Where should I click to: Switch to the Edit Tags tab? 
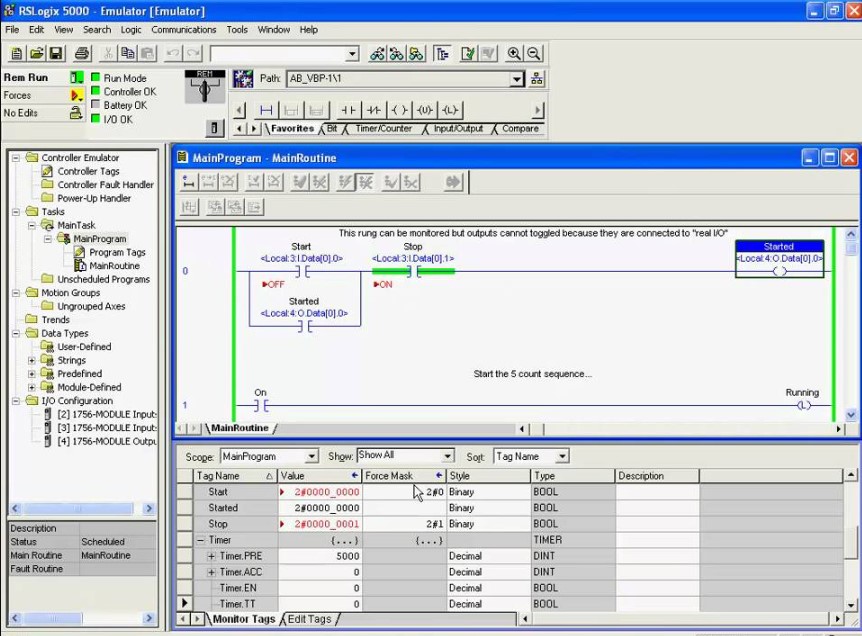point(310,619)
